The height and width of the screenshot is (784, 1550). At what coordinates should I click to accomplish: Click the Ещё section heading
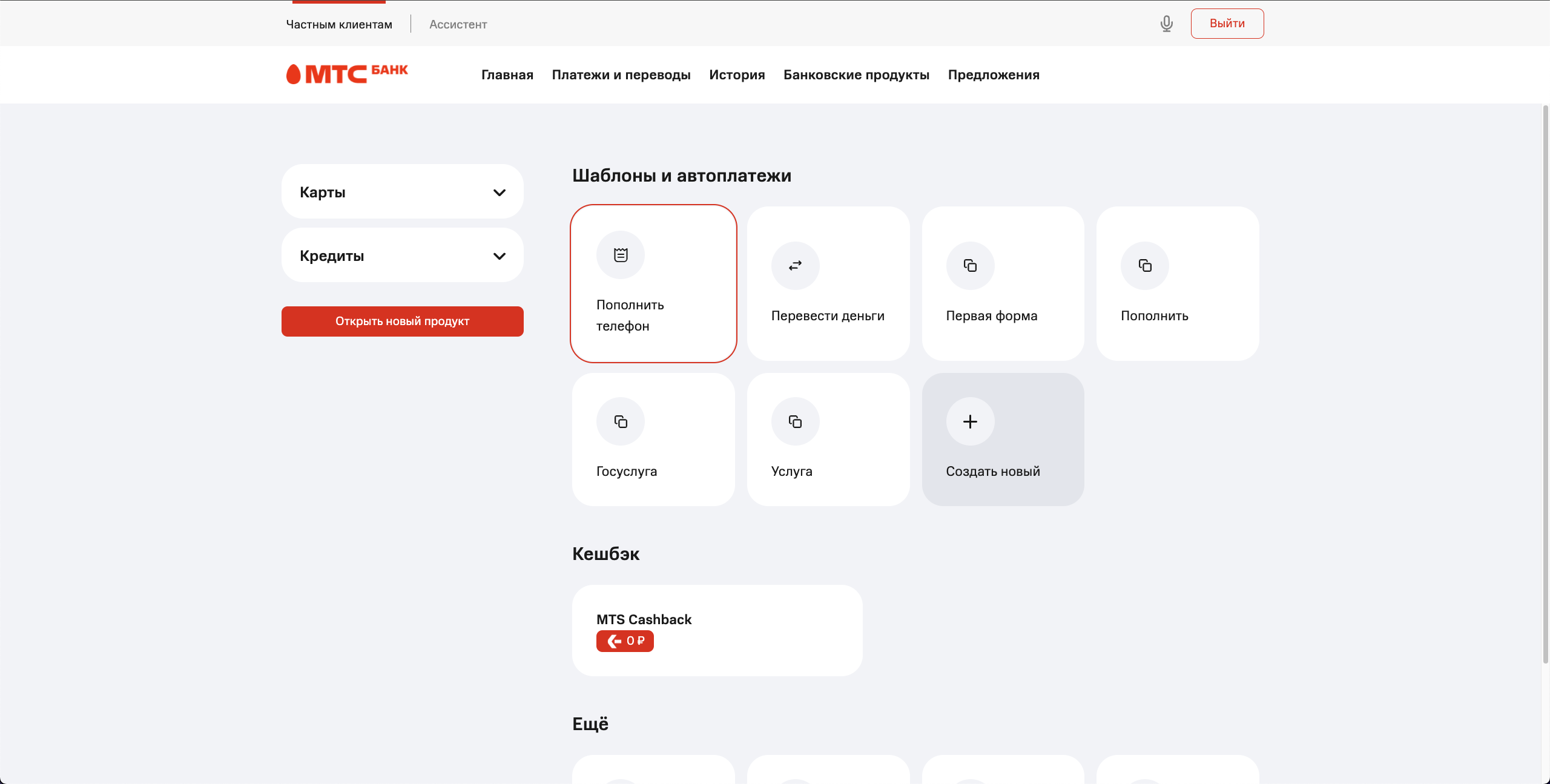[590, 723]
